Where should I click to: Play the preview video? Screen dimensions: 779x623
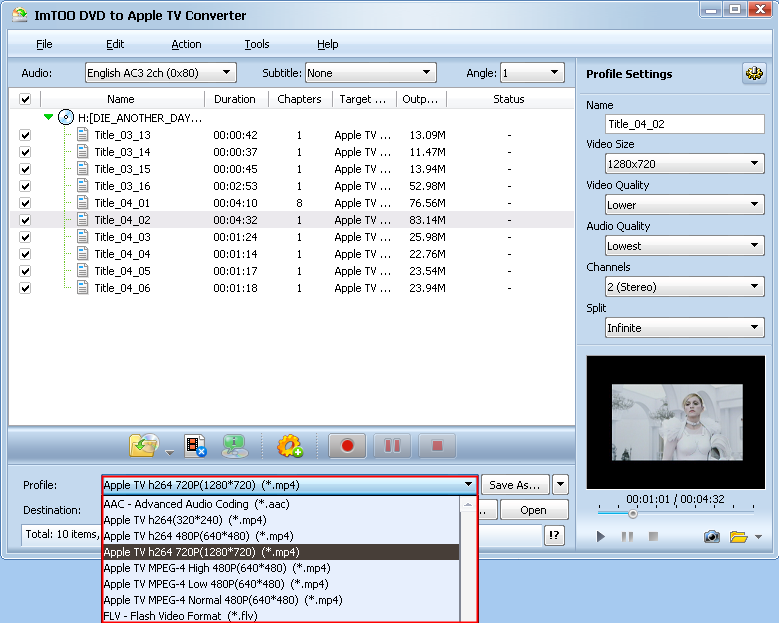601,537
